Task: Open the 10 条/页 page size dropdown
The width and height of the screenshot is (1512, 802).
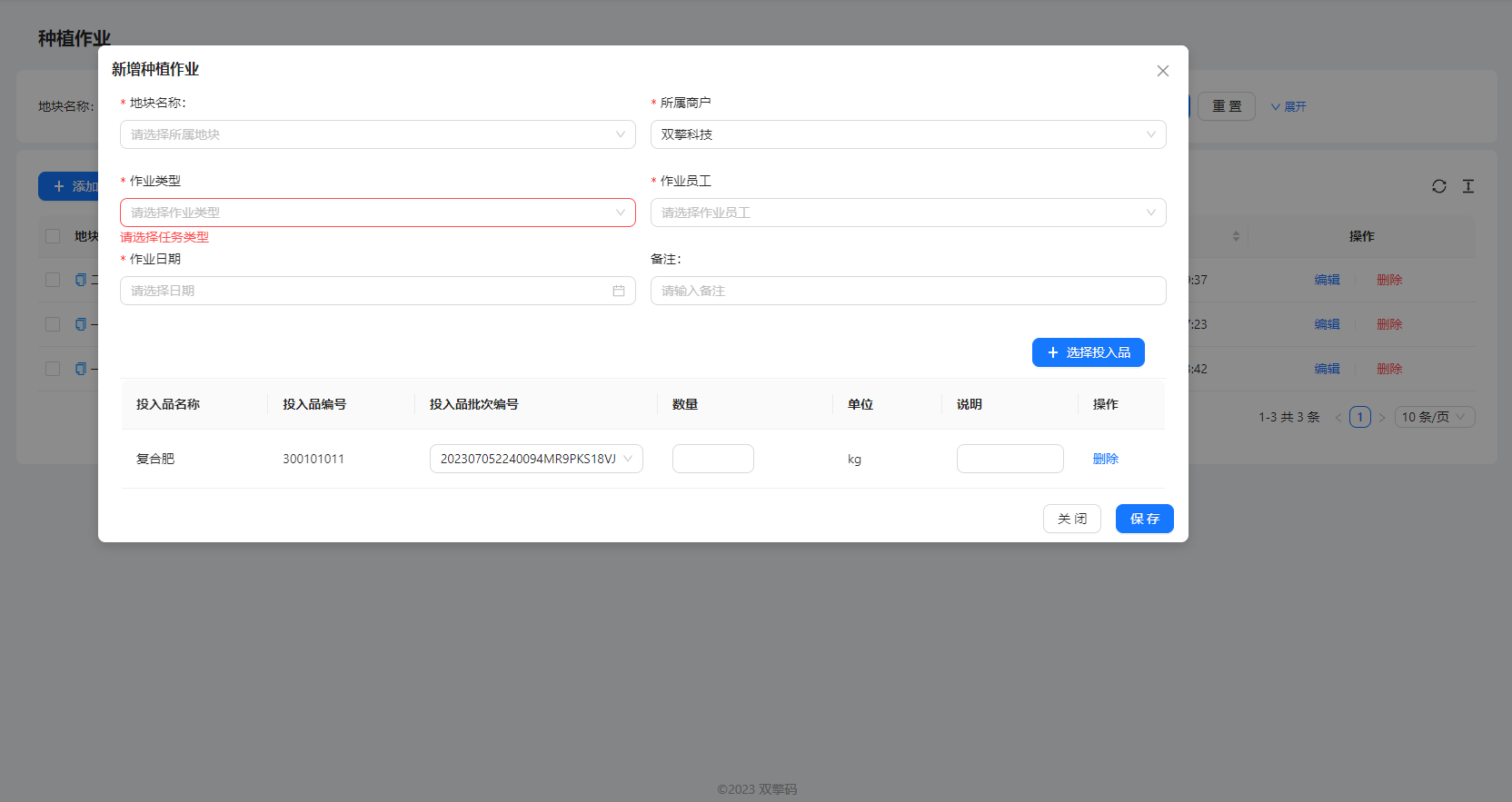Action: [x=1434, y=417]
